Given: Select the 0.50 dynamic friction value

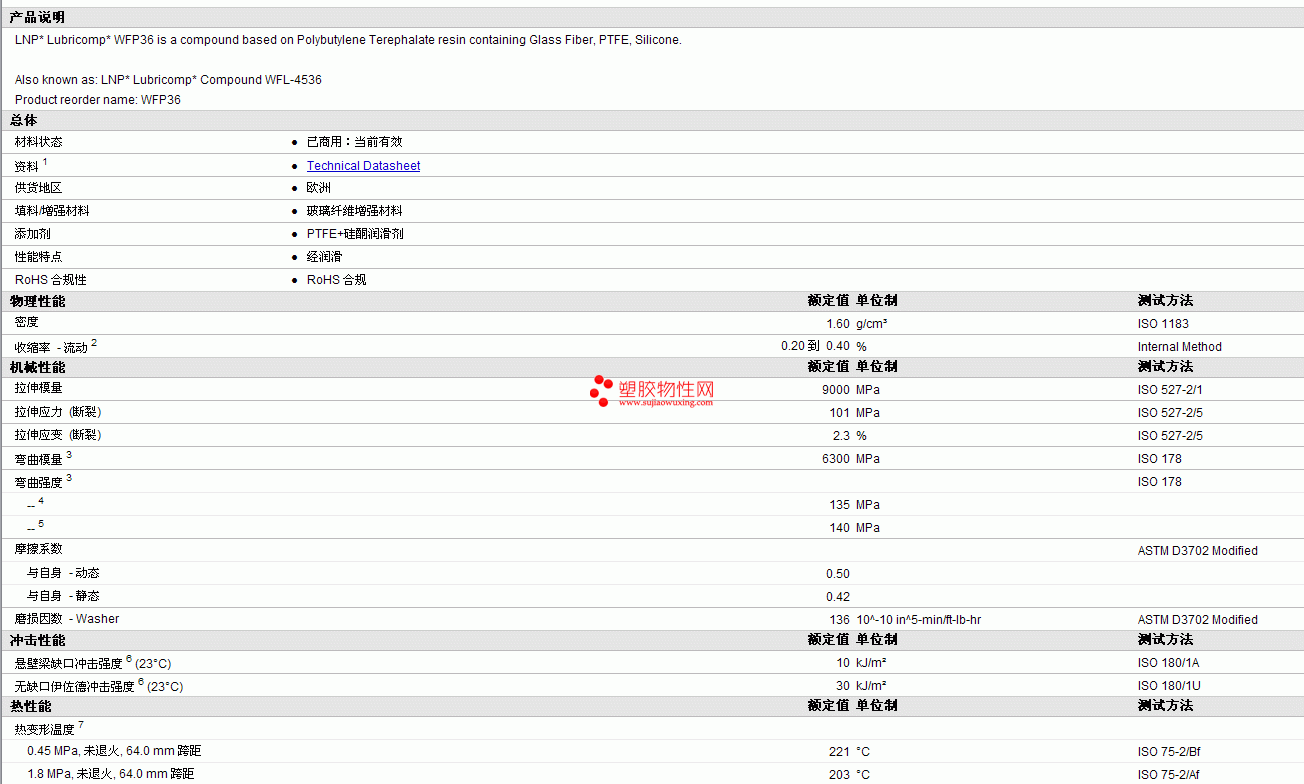Looking at the screenshot, I should tap(838, 574).
